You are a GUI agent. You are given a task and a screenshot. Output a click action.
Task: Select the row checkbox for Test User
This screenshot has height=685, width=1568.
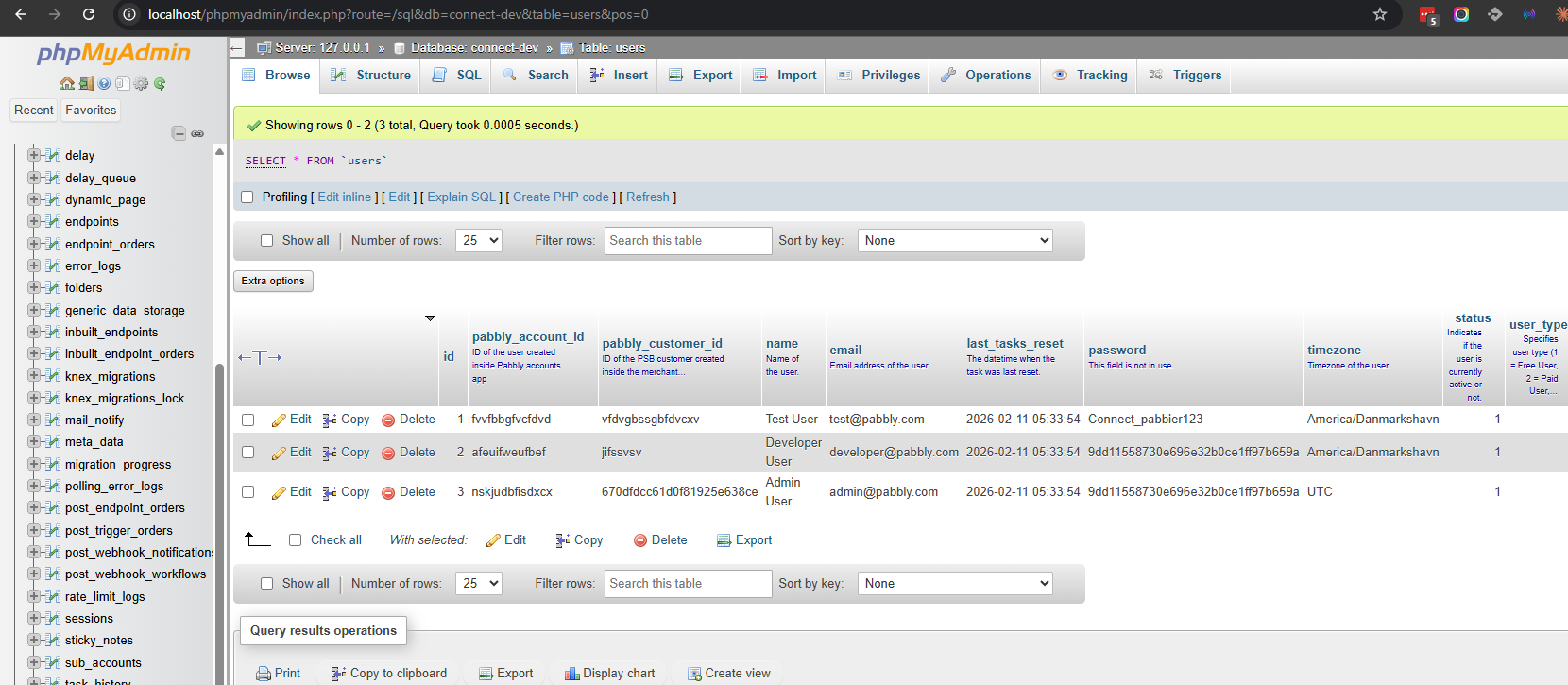point(248,420)
